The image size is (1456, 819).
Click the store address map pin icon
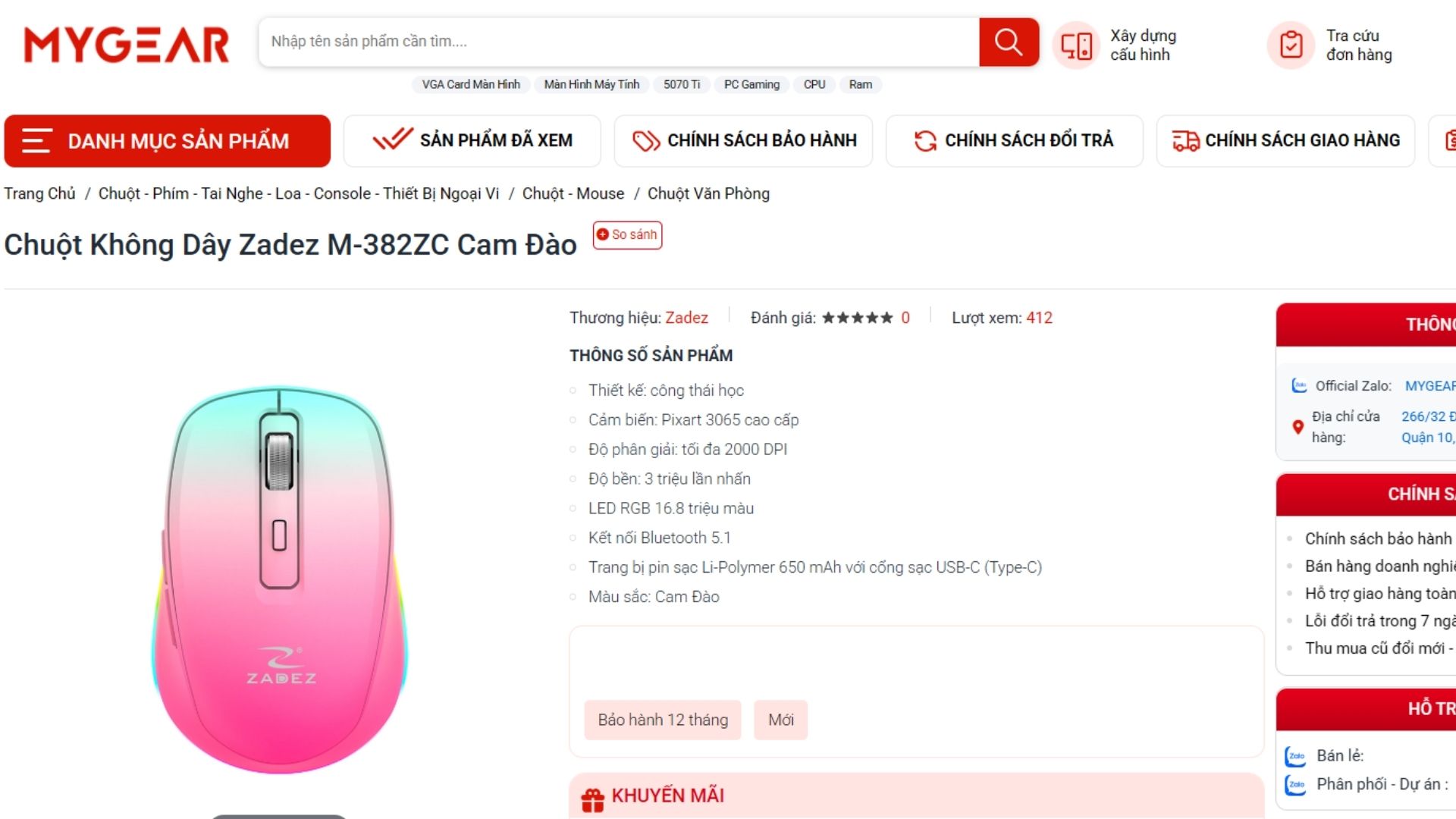tap(1298, 427)
